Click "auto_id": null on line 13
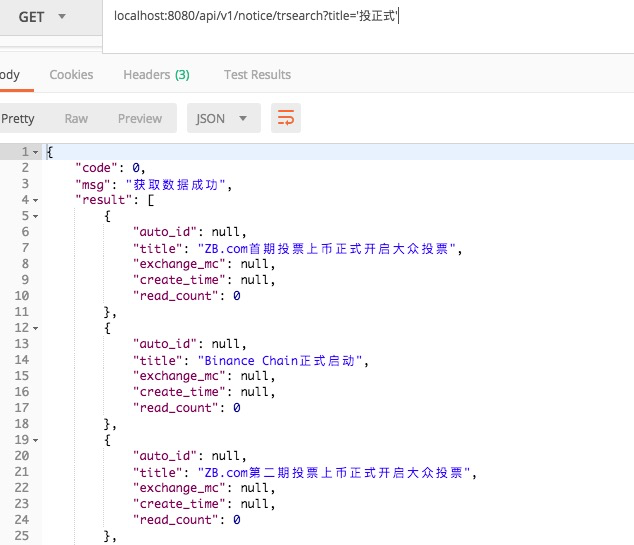This screenshot has height=545, width=634. [x=189, y=344]
